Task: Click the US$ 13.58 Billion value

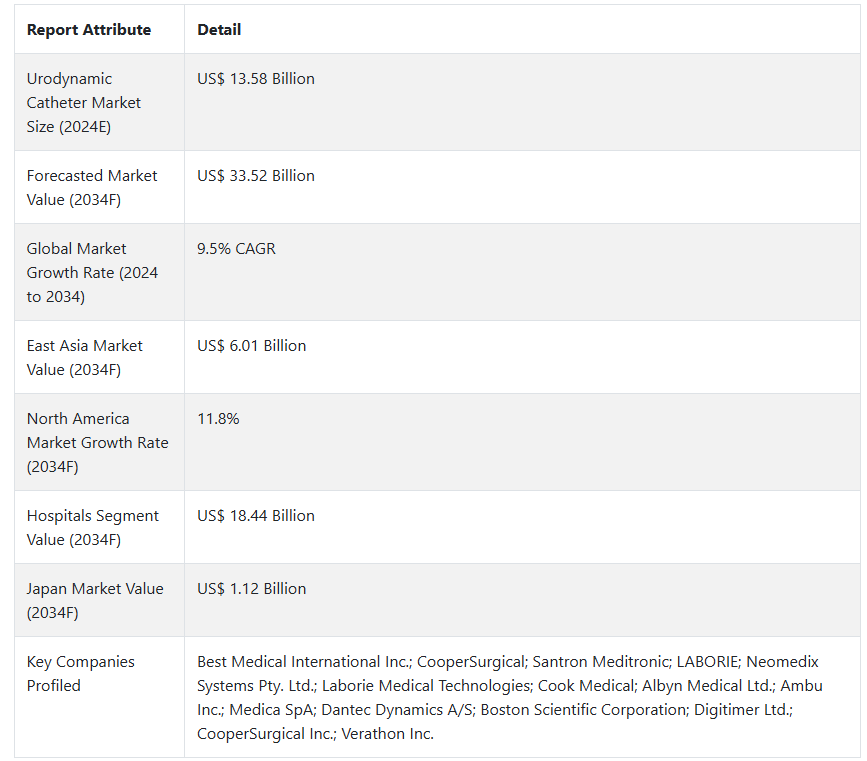Action: (x=256, y=79)
